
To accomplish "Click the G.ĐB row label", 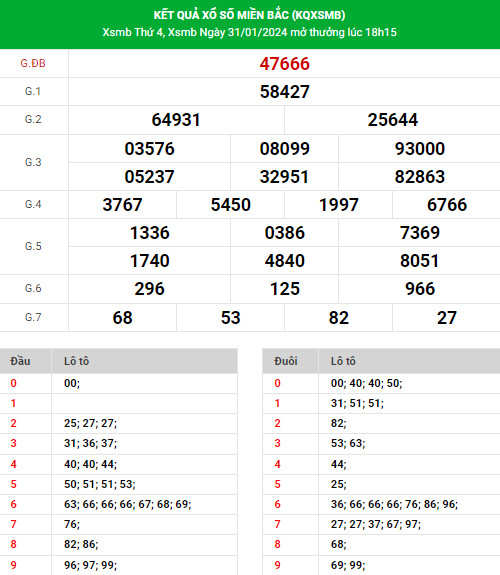I will coord(33,63).
